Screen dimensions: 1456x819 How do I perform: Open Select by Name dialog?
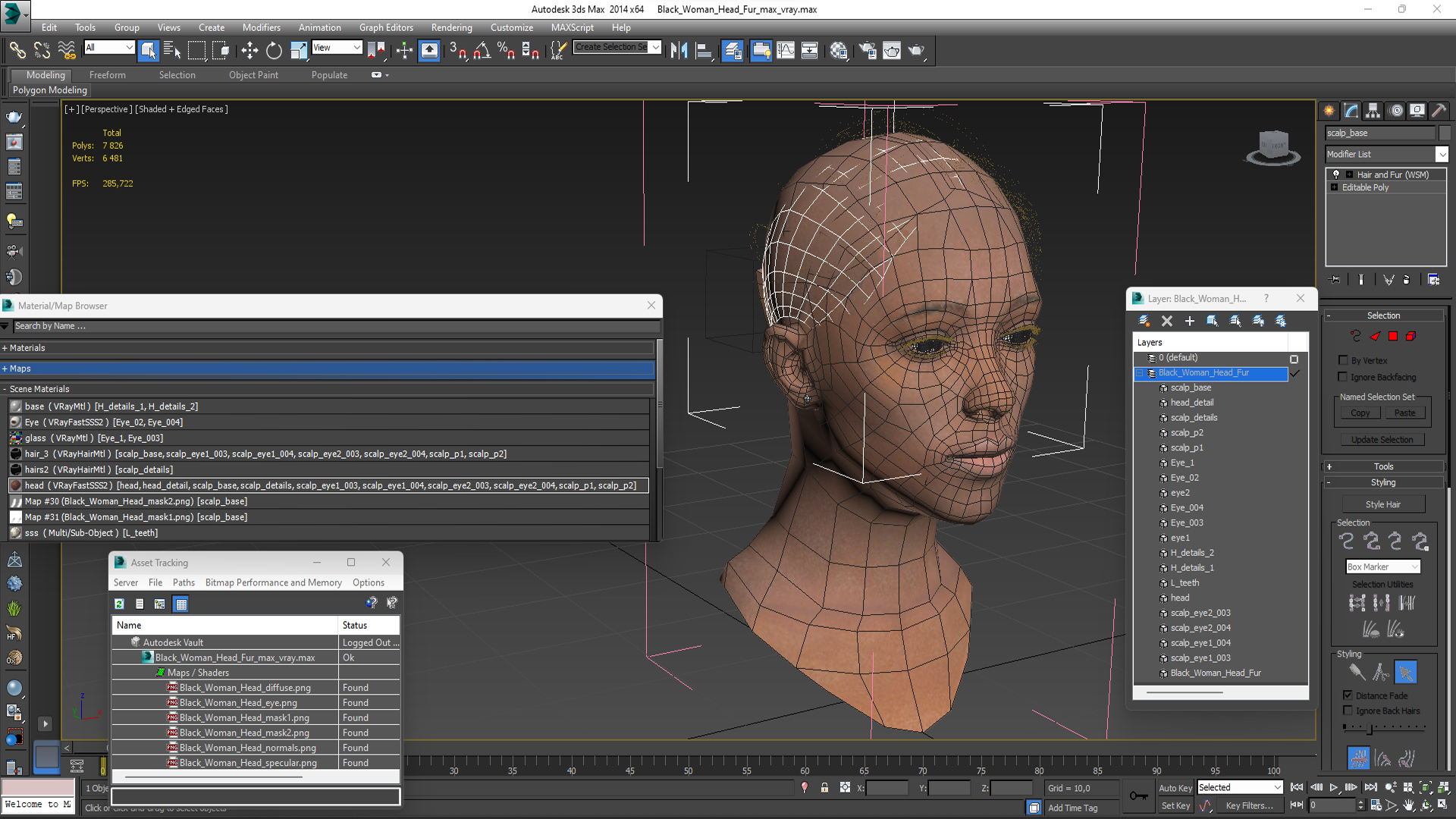click(x=172, y=50)
